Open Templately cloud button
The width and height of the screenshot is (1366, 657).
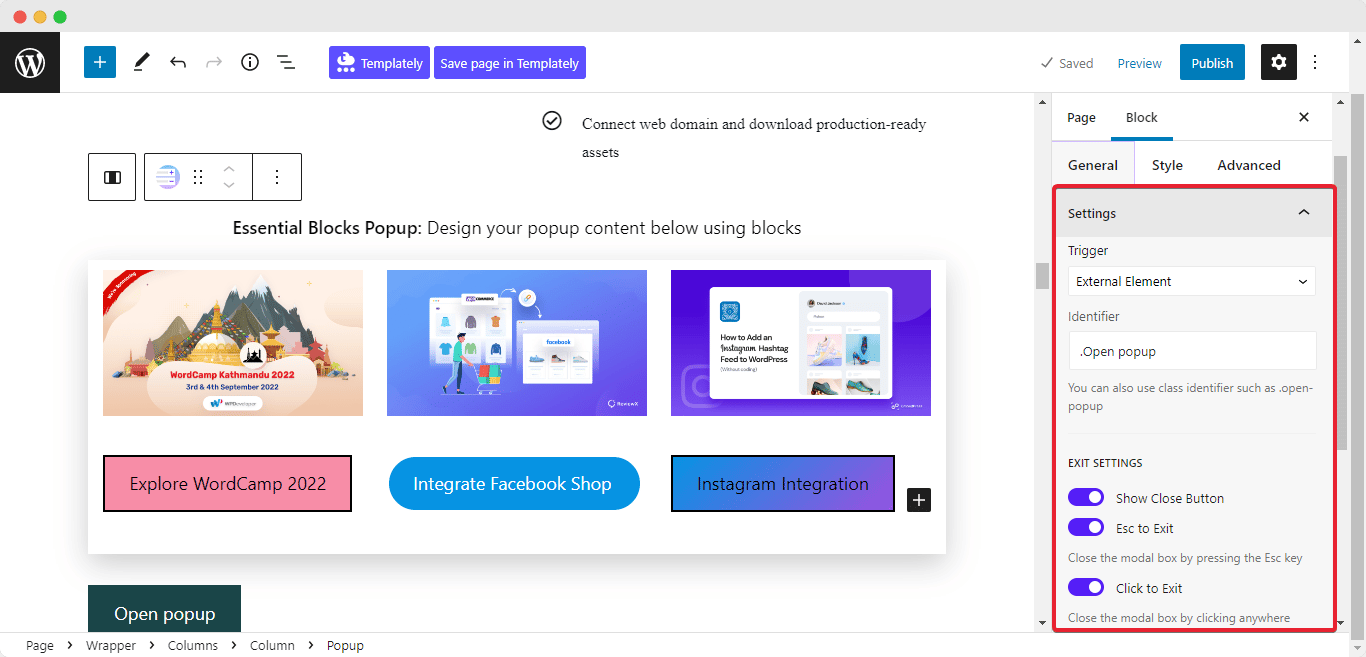tap(379, 62)
